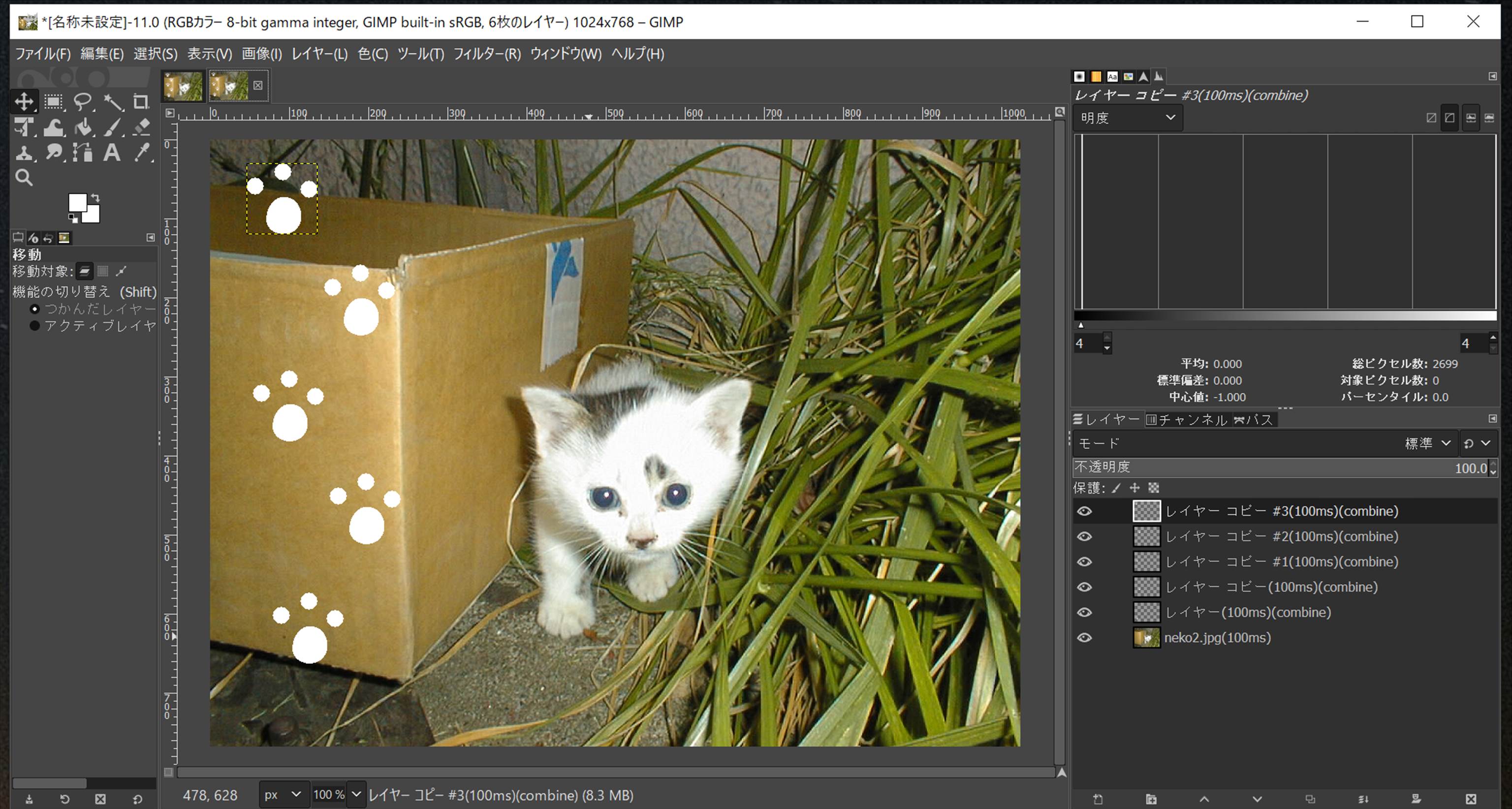Image resolution: width=1512 pixels, height=809 pixels.
Task: Click the duplicate layer icon
Action: [1310, 799]
